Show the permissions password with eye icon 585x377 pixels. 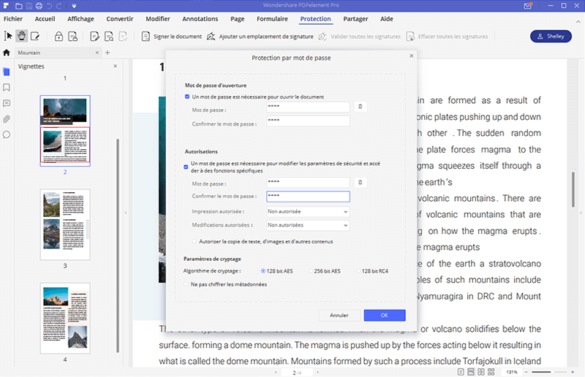point(360,182)
